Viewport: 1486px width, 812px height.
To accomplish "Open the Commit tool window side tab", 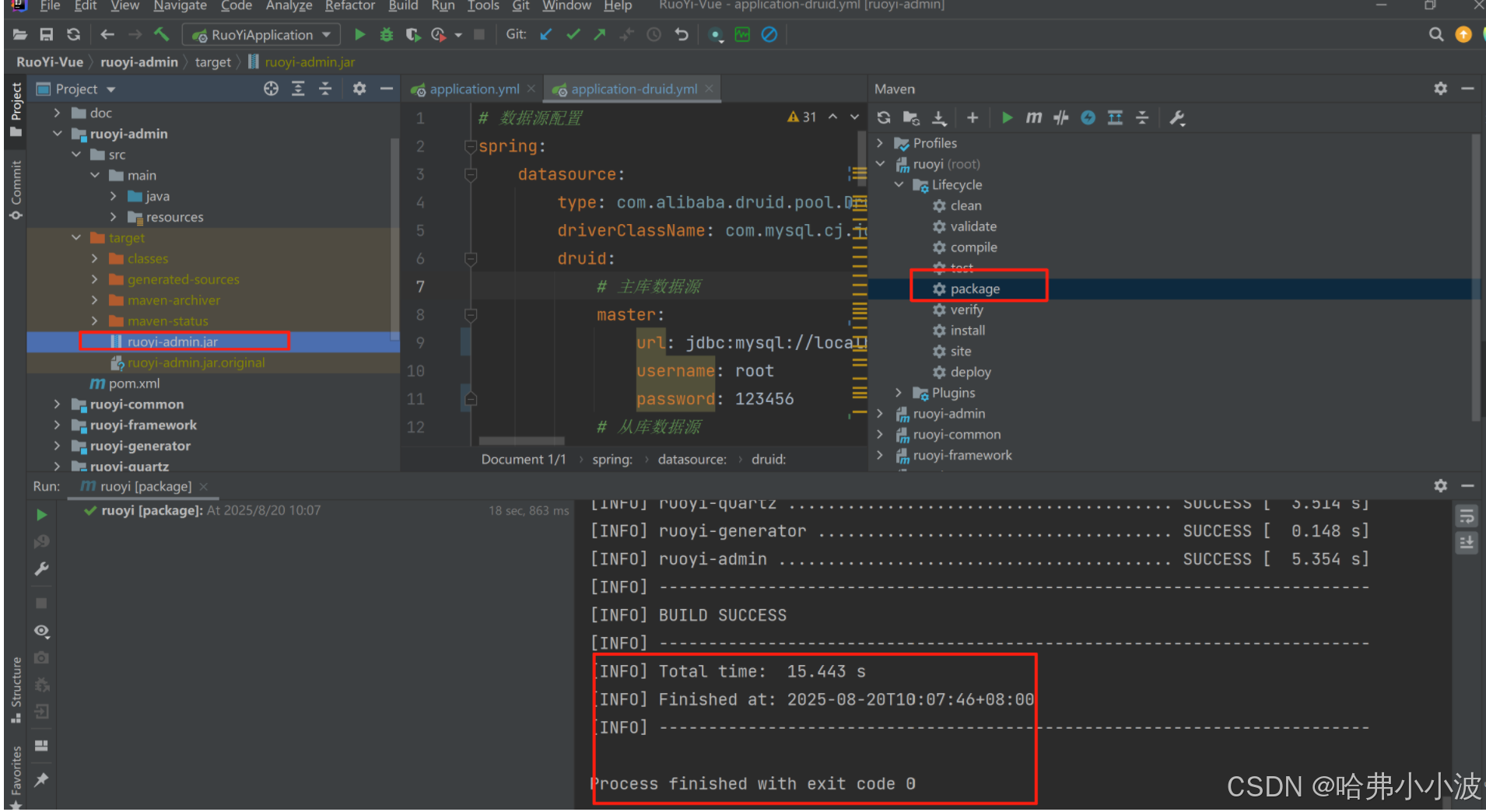I will [x=16, y=189].
